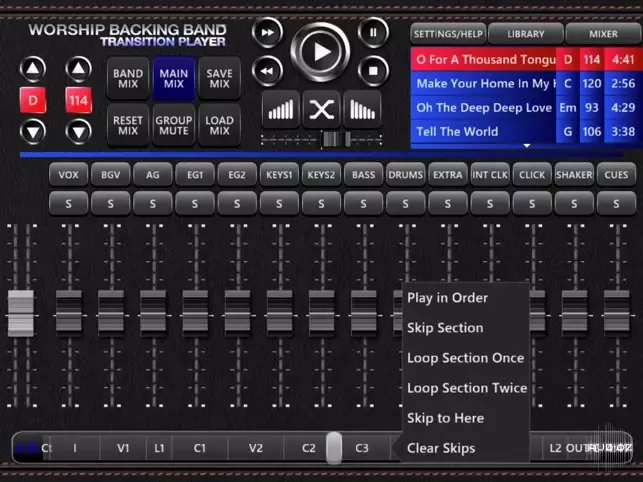Image resolution: width=643 pixels, height=482 pixels.
Task: Choose Loop Section Twice
Action: pos(467,388)
